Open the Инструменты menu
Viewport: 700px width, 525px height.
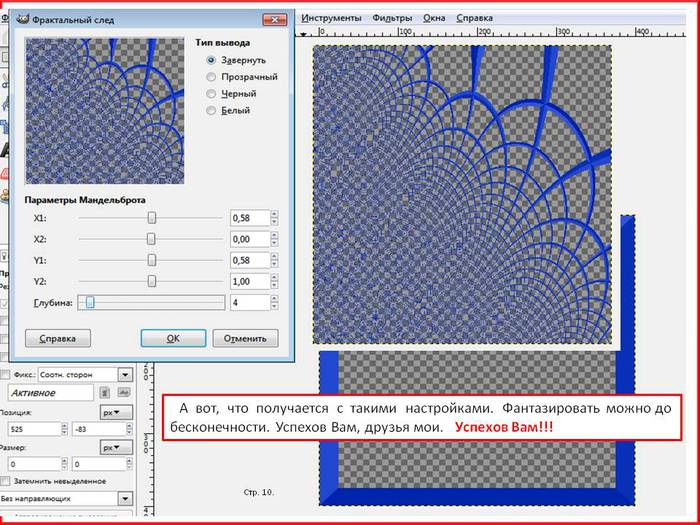point(331,18)
